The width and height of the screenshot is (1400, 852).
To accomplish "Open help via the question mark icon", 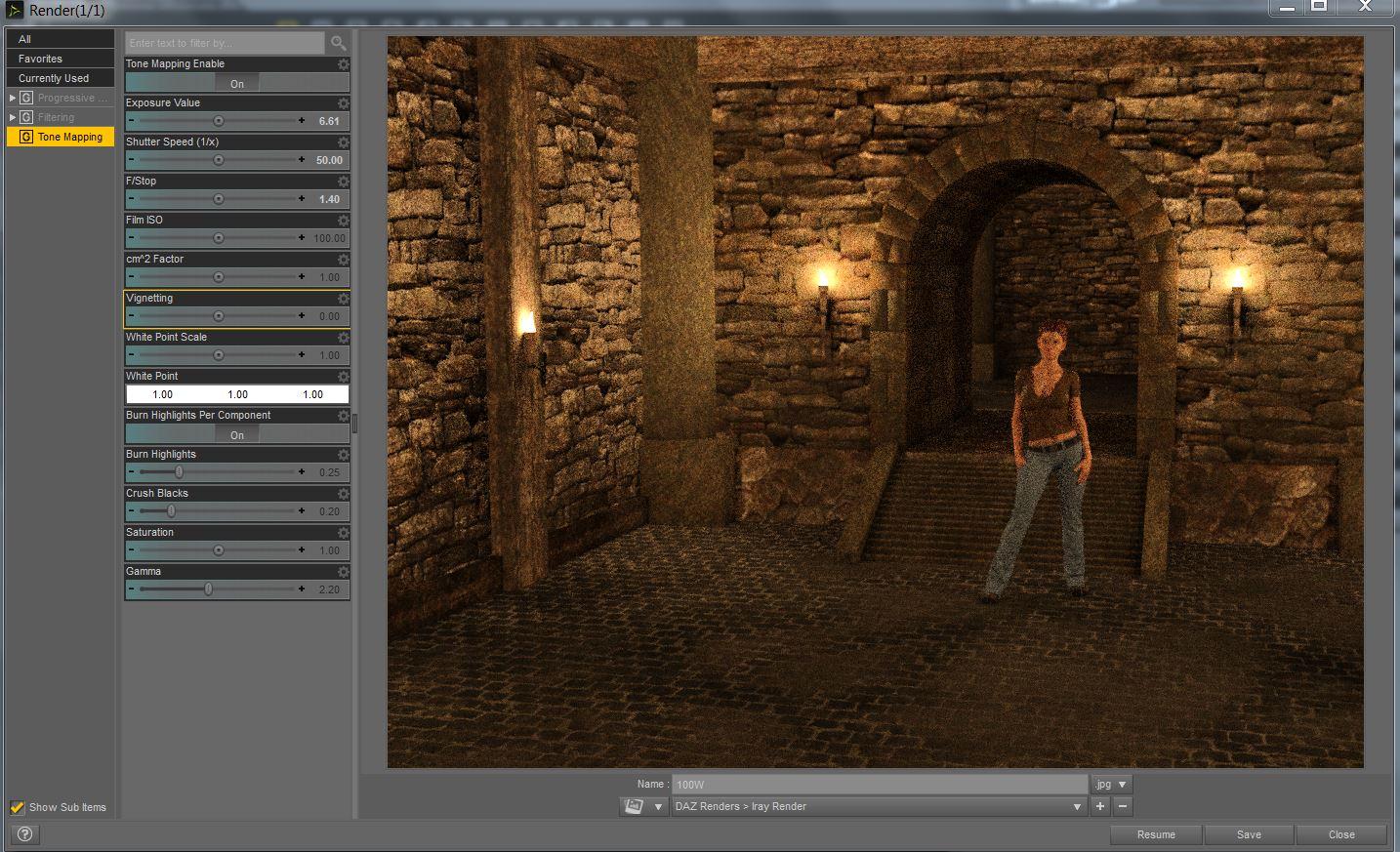I will coord(25,833).
